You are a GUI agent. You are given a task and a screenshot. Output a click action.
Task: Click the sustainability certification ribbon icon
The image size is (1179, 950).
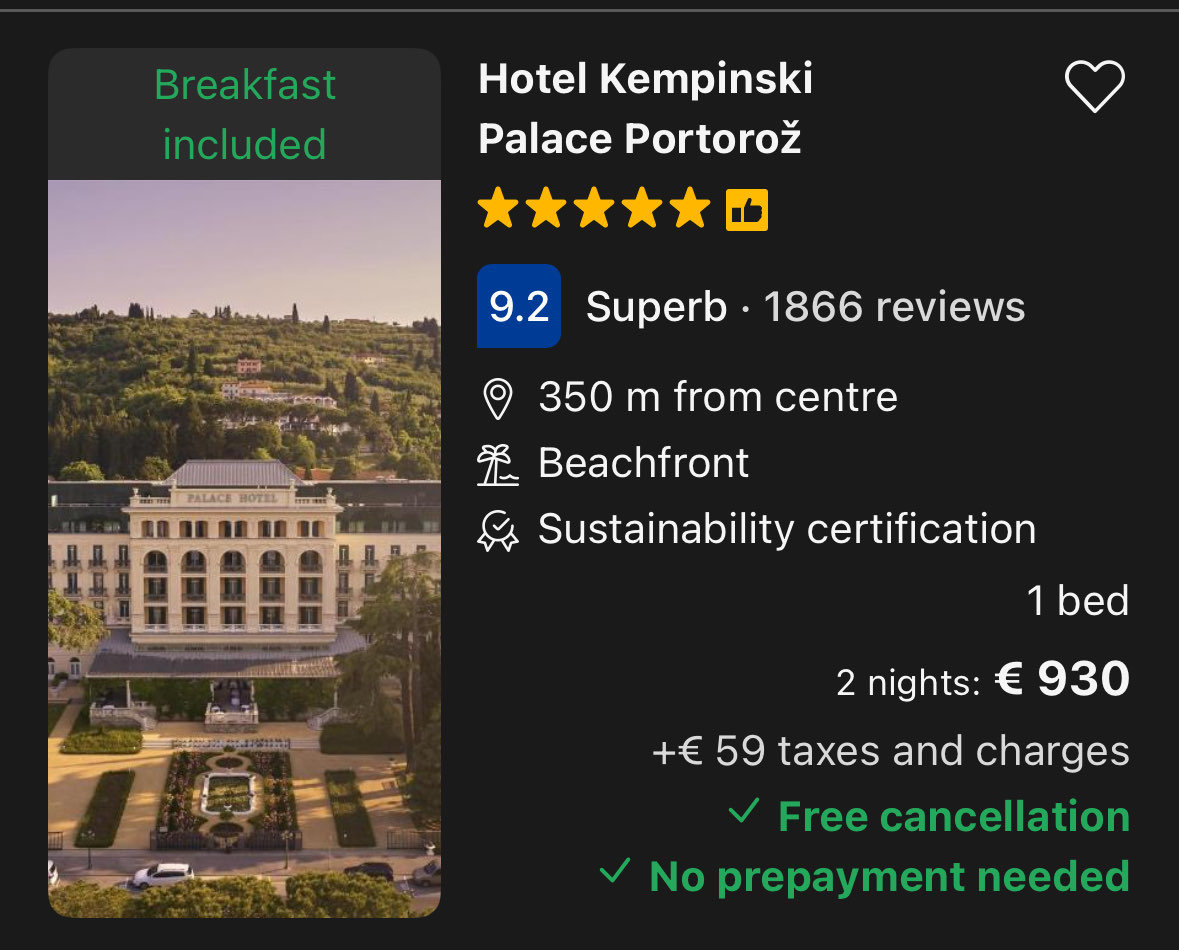[497, 531]
